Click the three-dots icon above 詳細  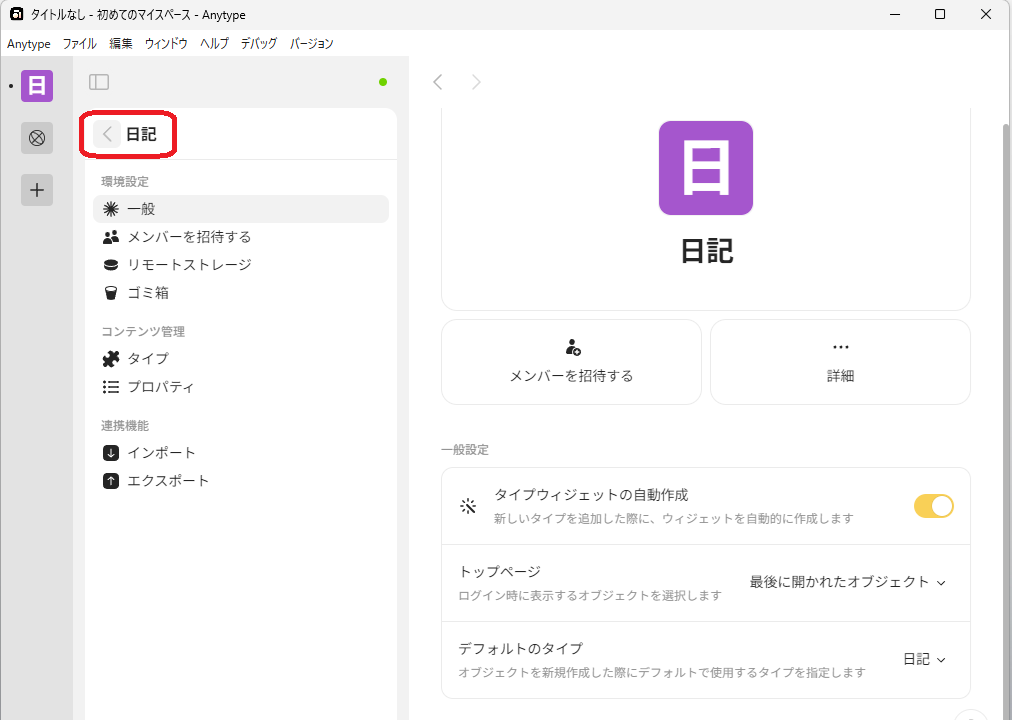click(840, 347)
